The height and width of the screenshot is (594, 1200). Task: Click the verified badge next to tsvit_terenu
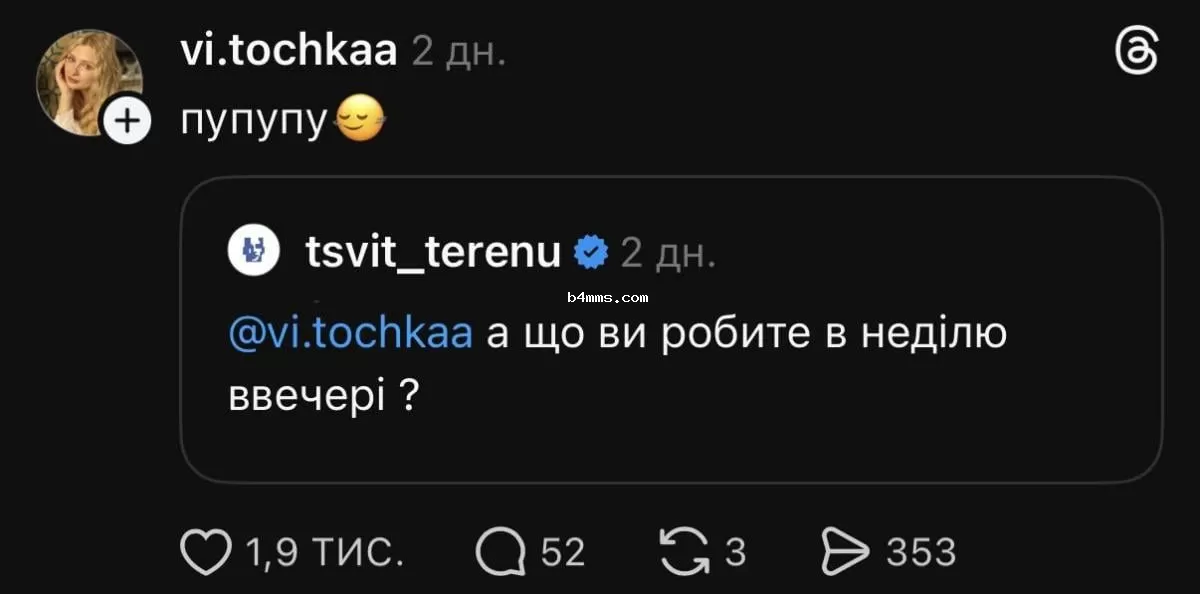click(x=590, y=251)
